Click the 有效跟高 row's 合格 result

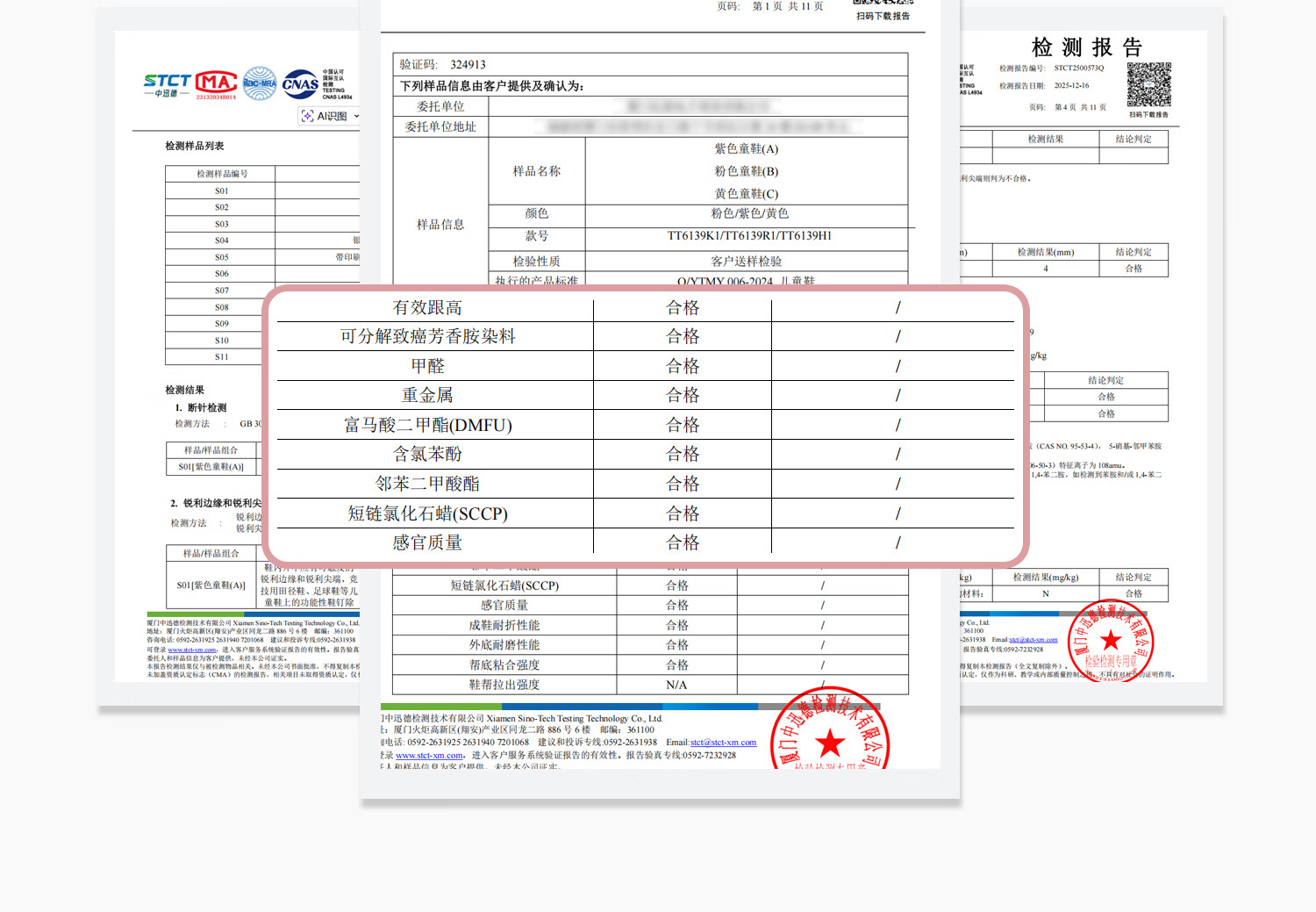[x=683, y=308]
